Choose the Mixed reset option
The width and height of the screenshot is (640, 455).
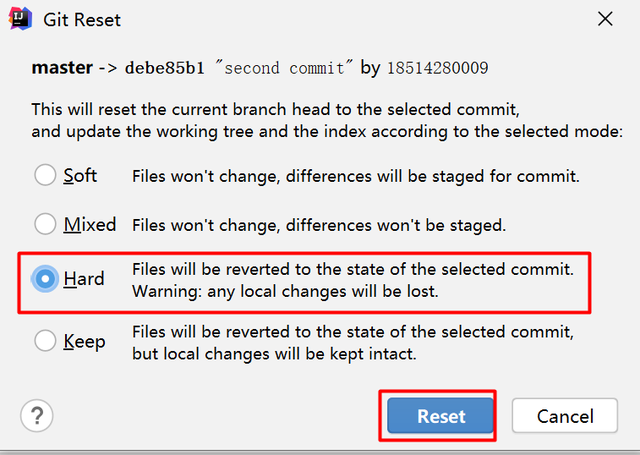pyautogui.click(x=46, y=224)
